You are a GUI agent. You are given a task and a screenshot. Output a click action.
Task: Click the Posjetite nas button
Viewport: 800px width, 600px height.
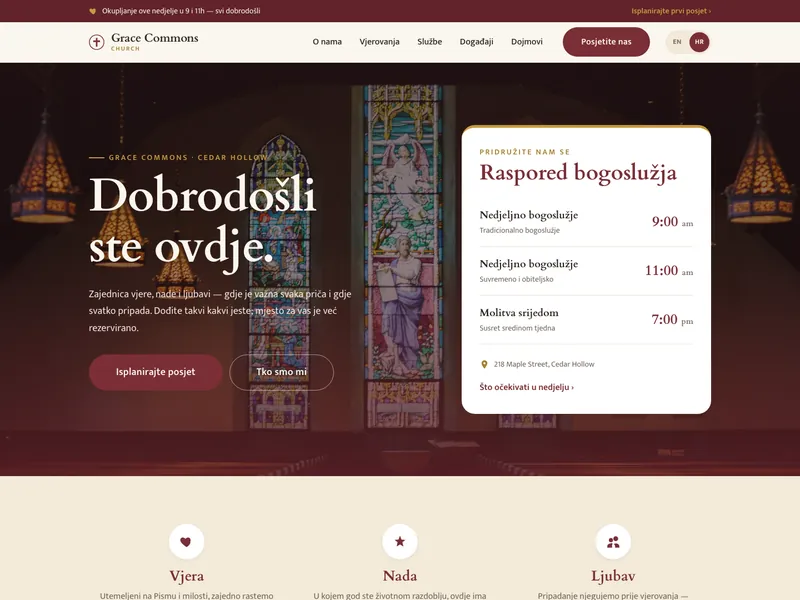pyautogui.click(x=606, y=42)
